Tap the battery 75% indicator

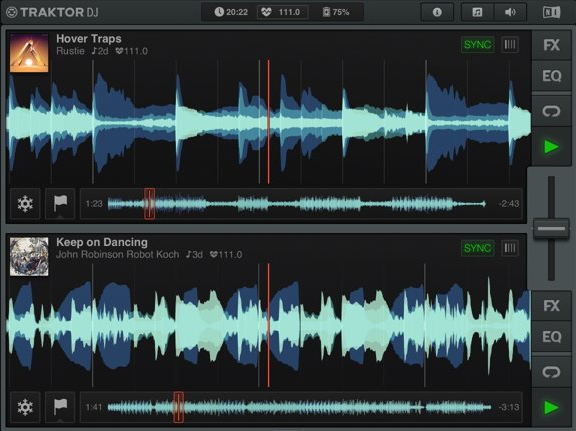pyautogui.click(x=336, y=12)
